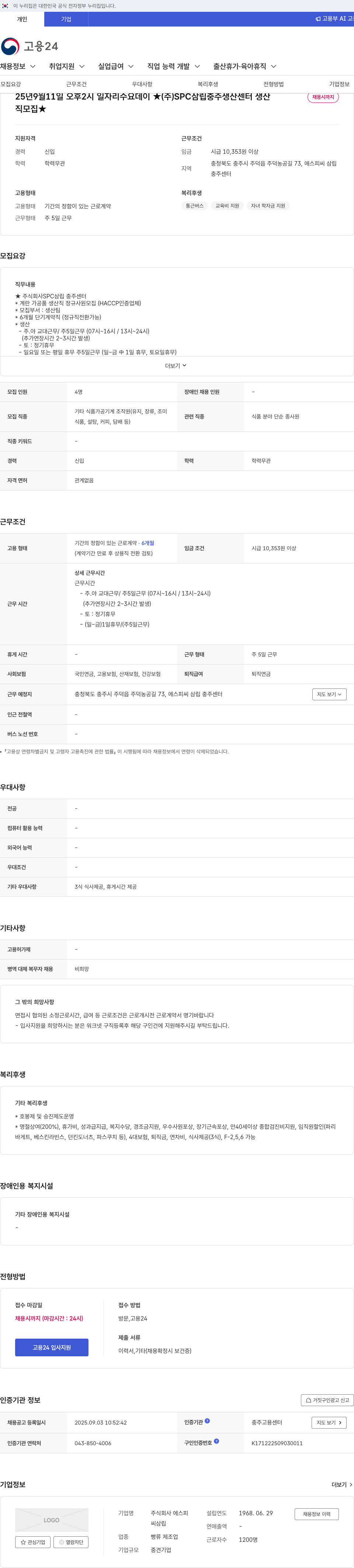The width and height of the screenshot is (354, 1568).
Task: Select the 개인 tab
Action: 22,19
